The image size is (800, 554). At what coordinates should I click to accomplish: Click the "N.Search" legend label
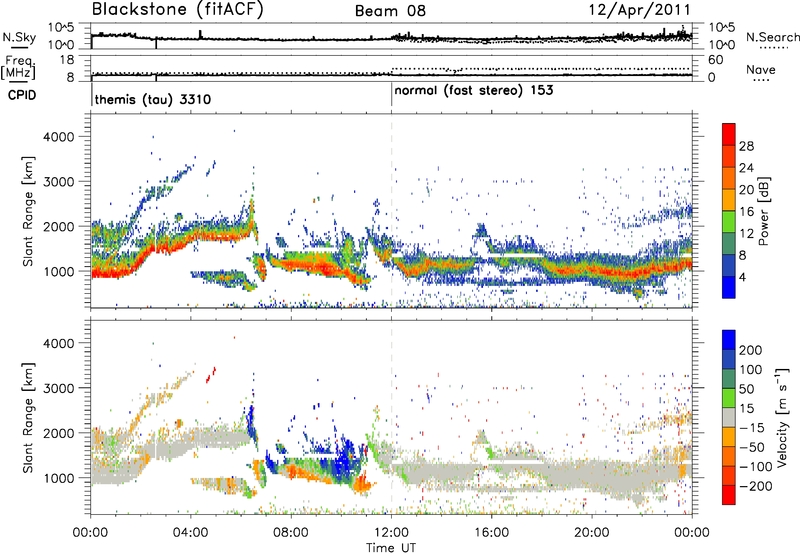772,37
